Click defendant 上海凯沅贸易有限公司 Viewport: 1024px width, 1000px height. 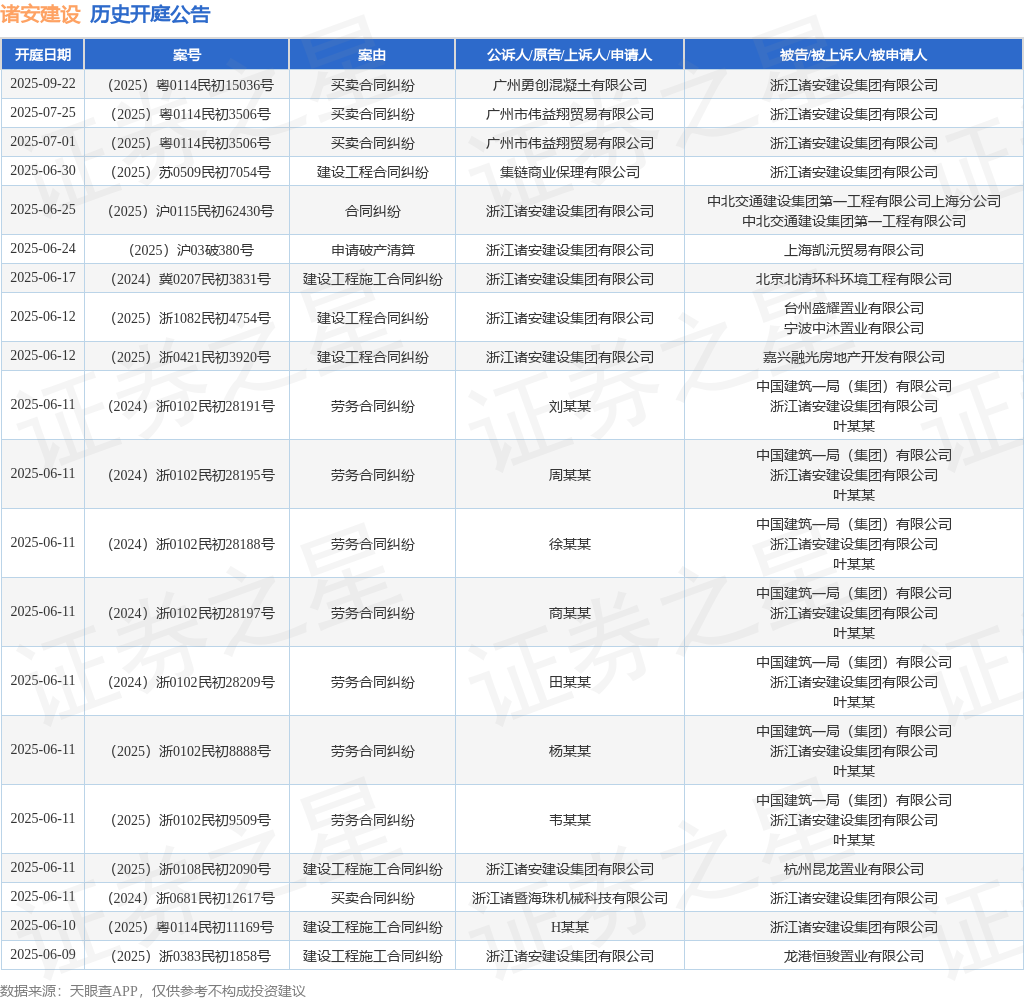coord(854,250)
